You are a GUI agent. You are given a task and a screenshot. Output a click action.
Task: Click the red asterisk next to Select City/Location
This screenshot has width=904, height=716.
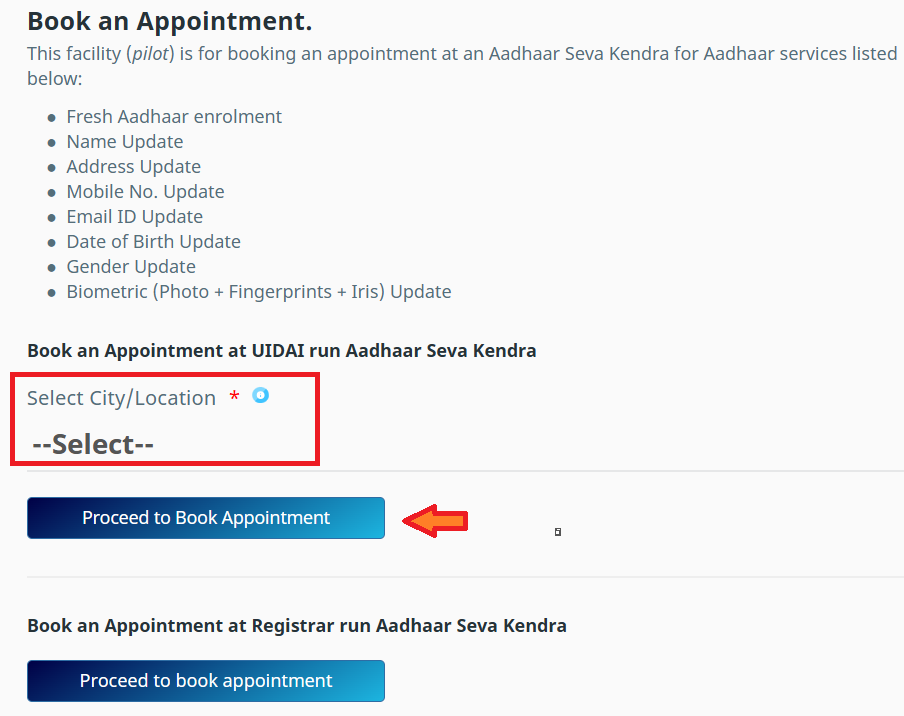(x=233, y=396)
